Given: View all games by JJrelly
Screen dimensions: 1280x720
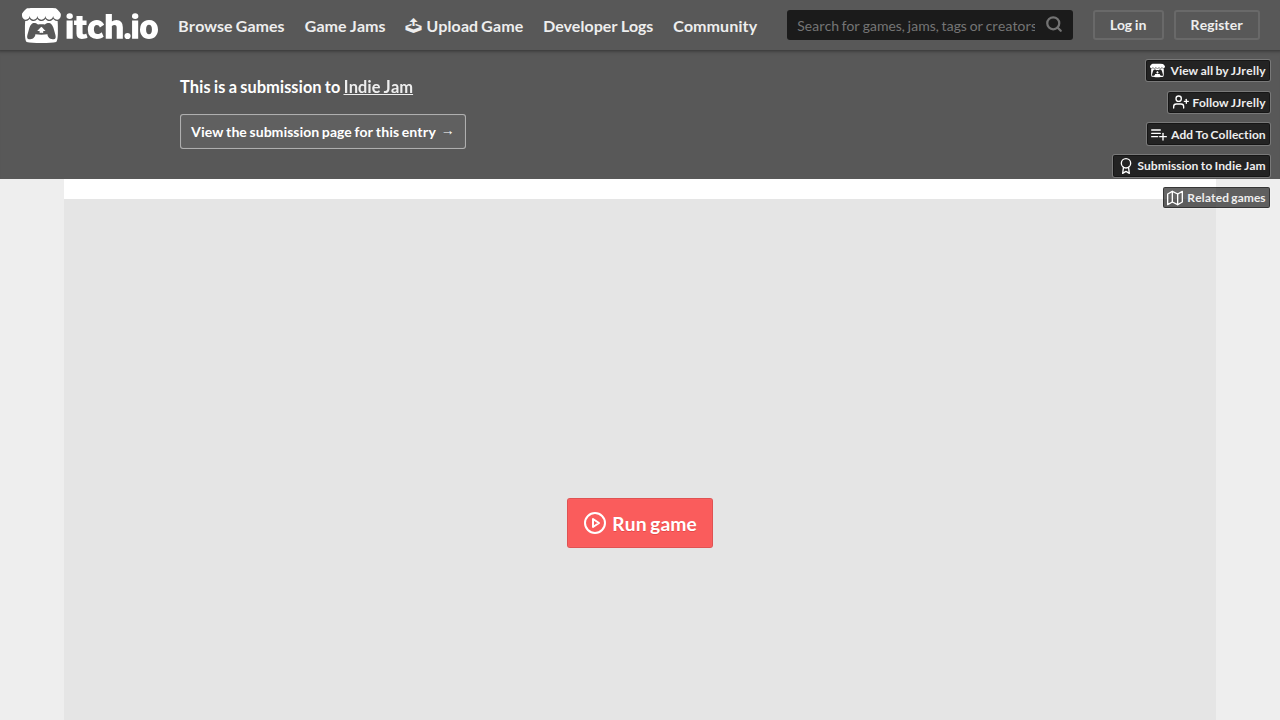Looking at the screenshot, I should 1208,71.
